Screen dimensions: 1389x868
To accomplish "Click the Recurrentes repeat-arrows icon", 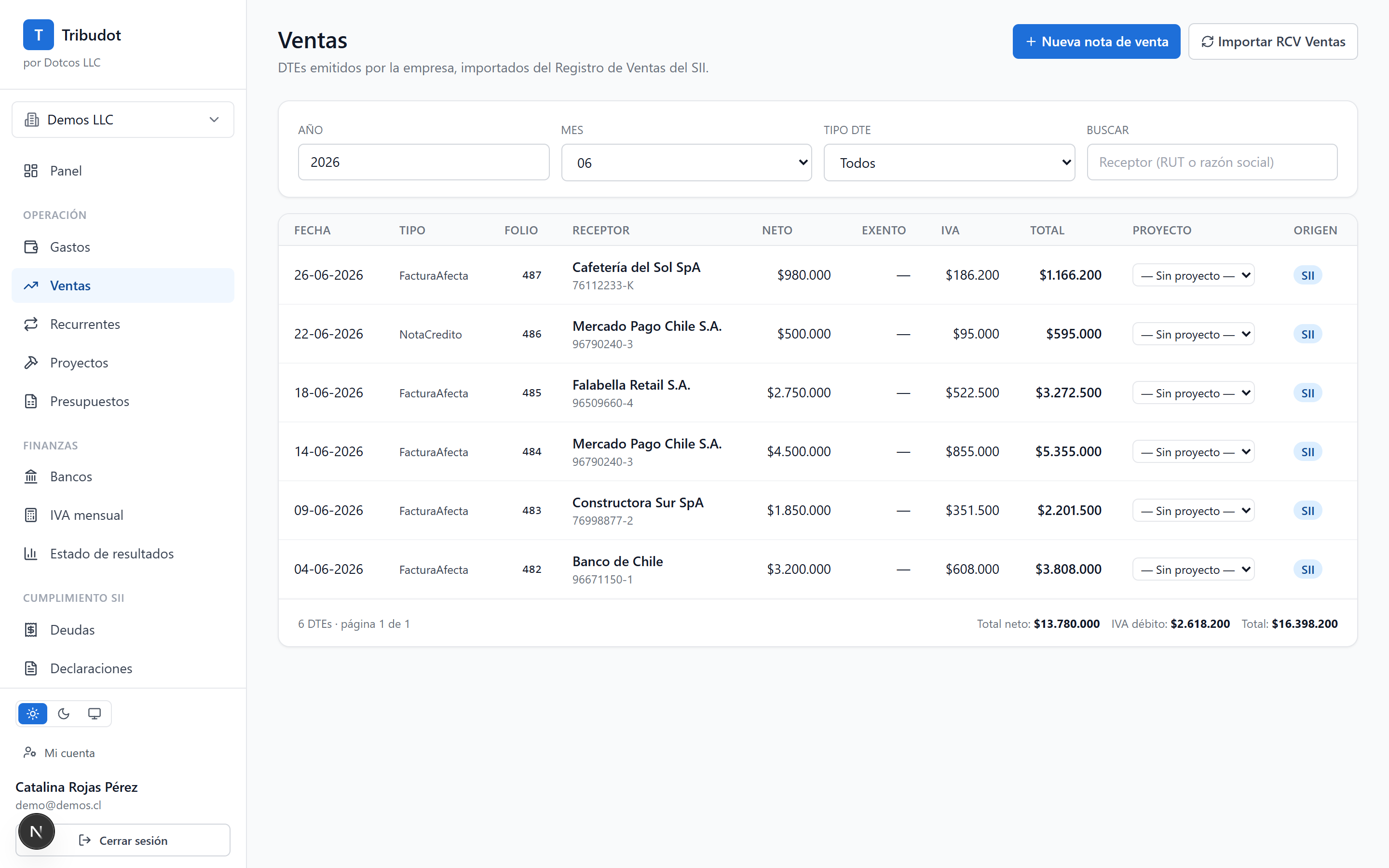I will click(31, 324).
